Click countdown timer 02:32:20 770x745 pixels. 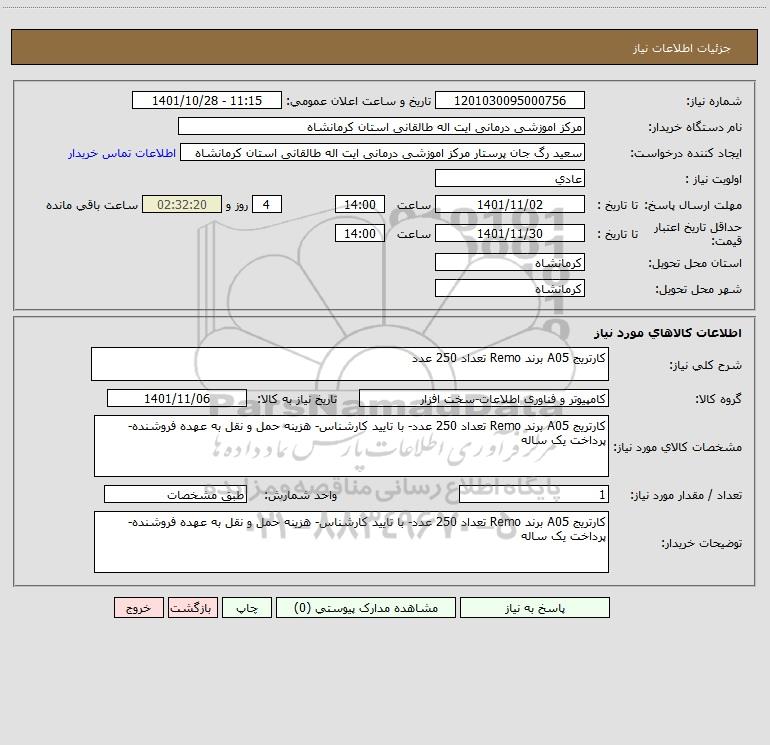182,204
